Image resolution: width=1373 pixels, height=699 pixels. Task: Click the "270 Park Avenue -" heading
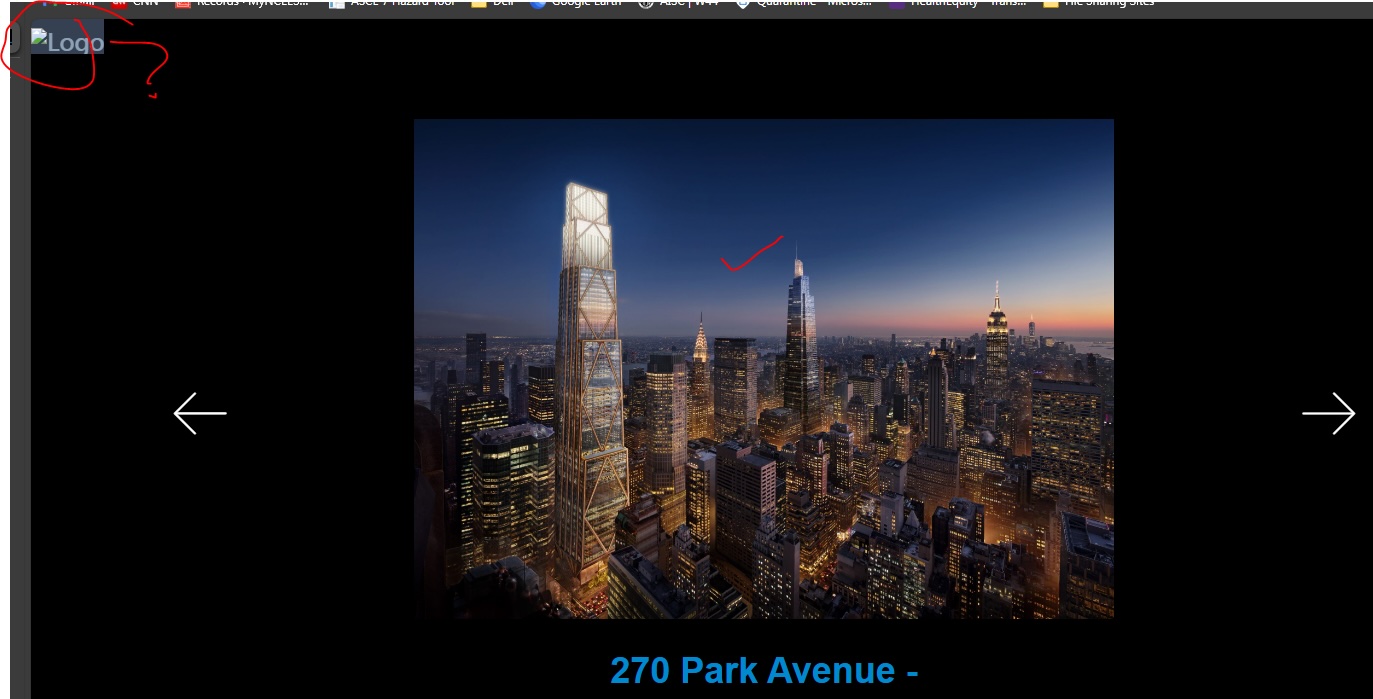point(764,670)
